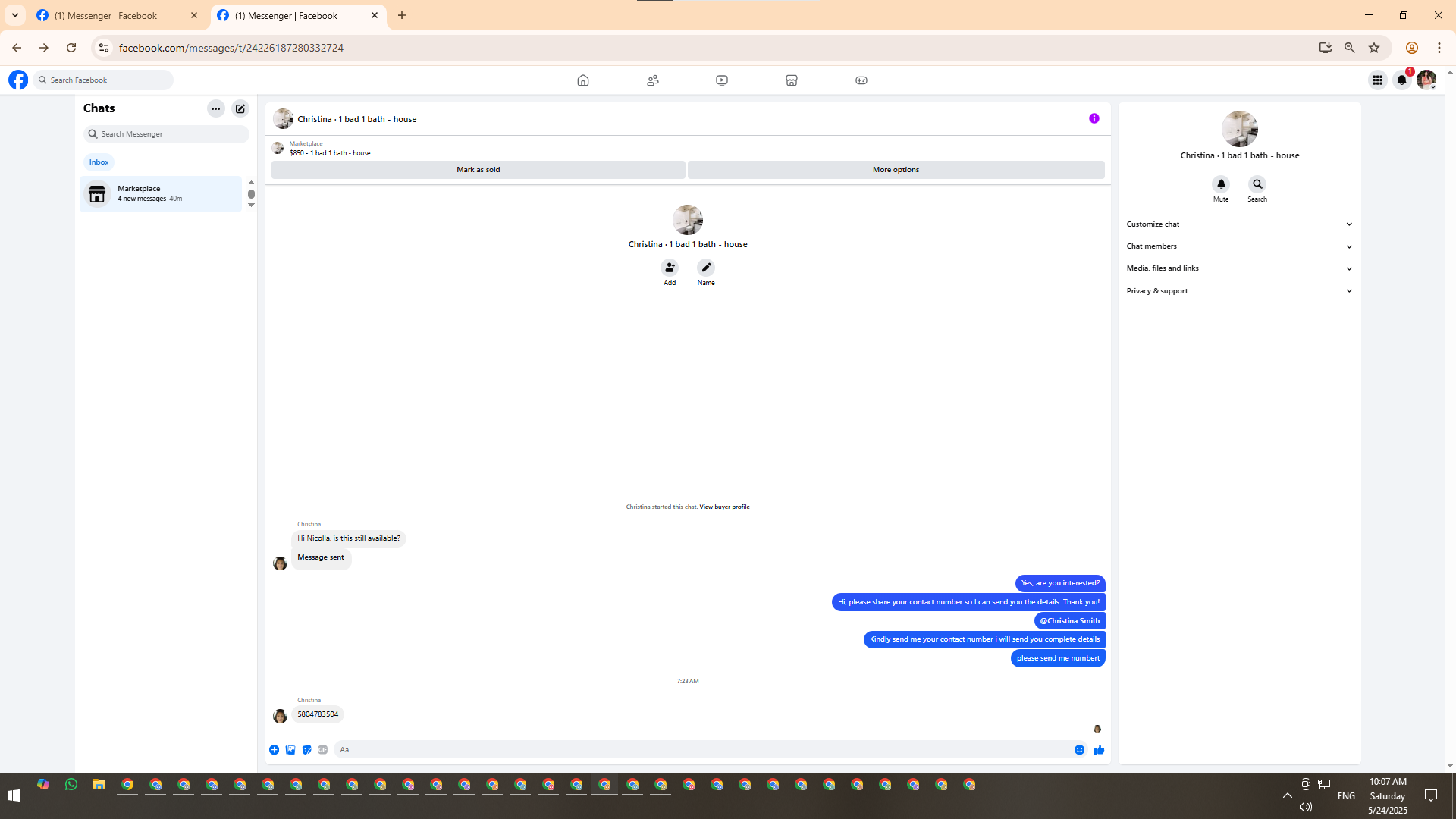This screenshot has height=819, width=1456.
Task: Click the attach photo icon
Action: (290, 750)
